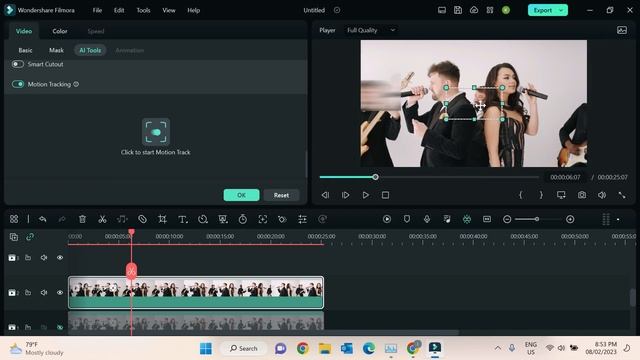Screen dimensions: 640x360
Task: Hide track 3 with its eye icon
Action: pyautogui.click(x=60, y=258)
